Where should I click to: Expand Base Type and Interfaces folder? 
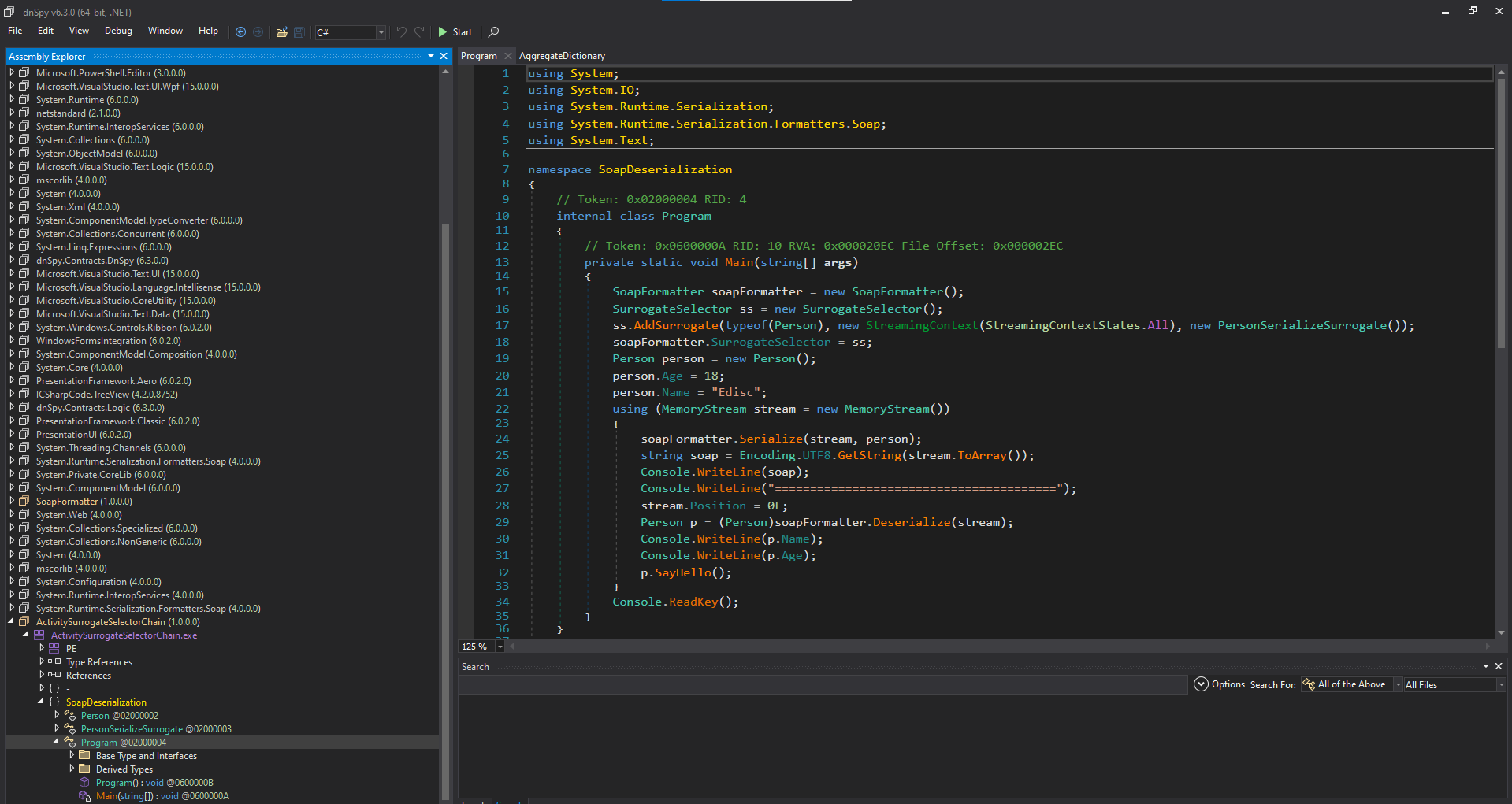click(72, 756)
